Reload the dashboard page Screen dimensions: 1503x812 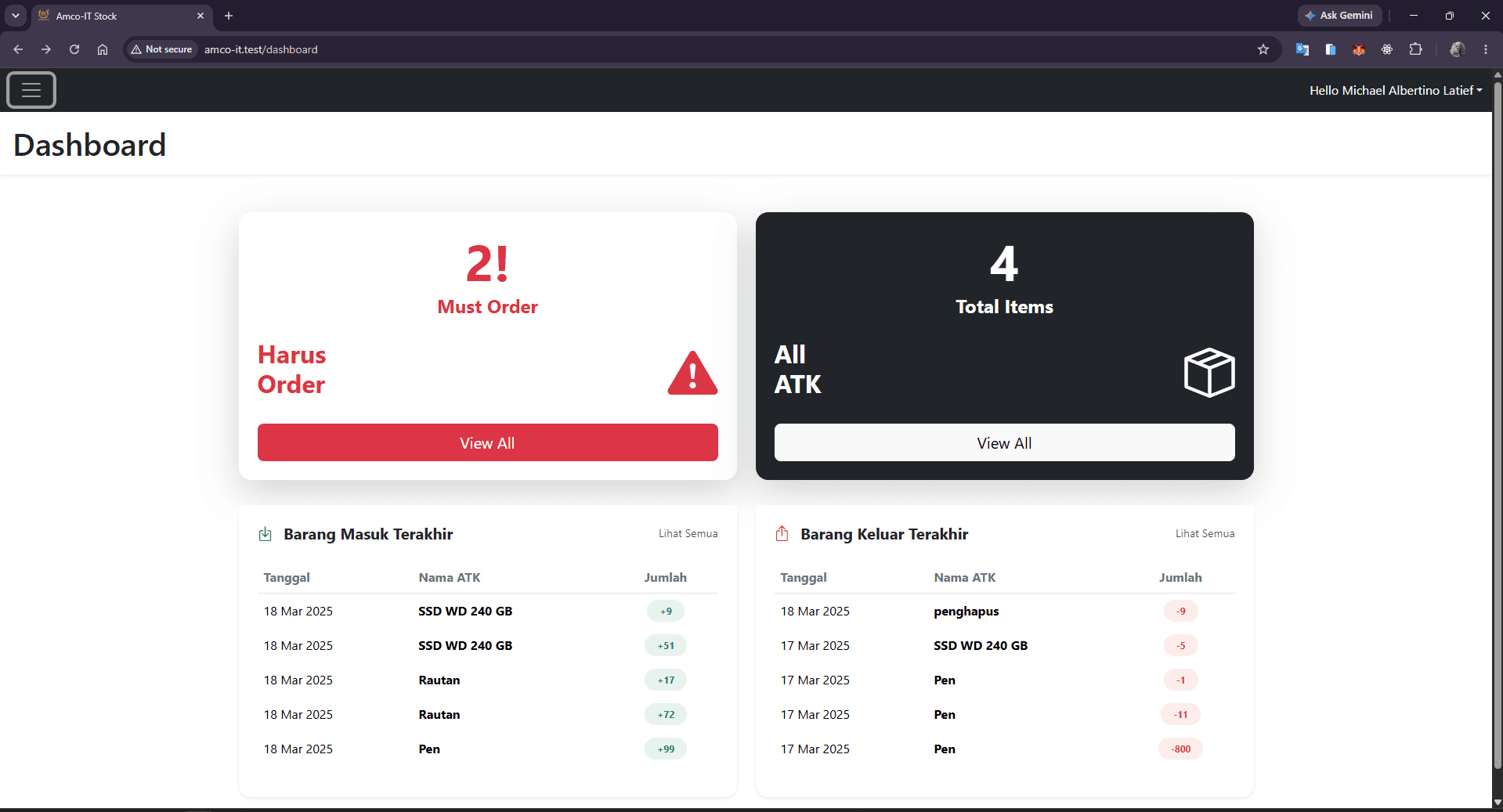tap(74, 49)
